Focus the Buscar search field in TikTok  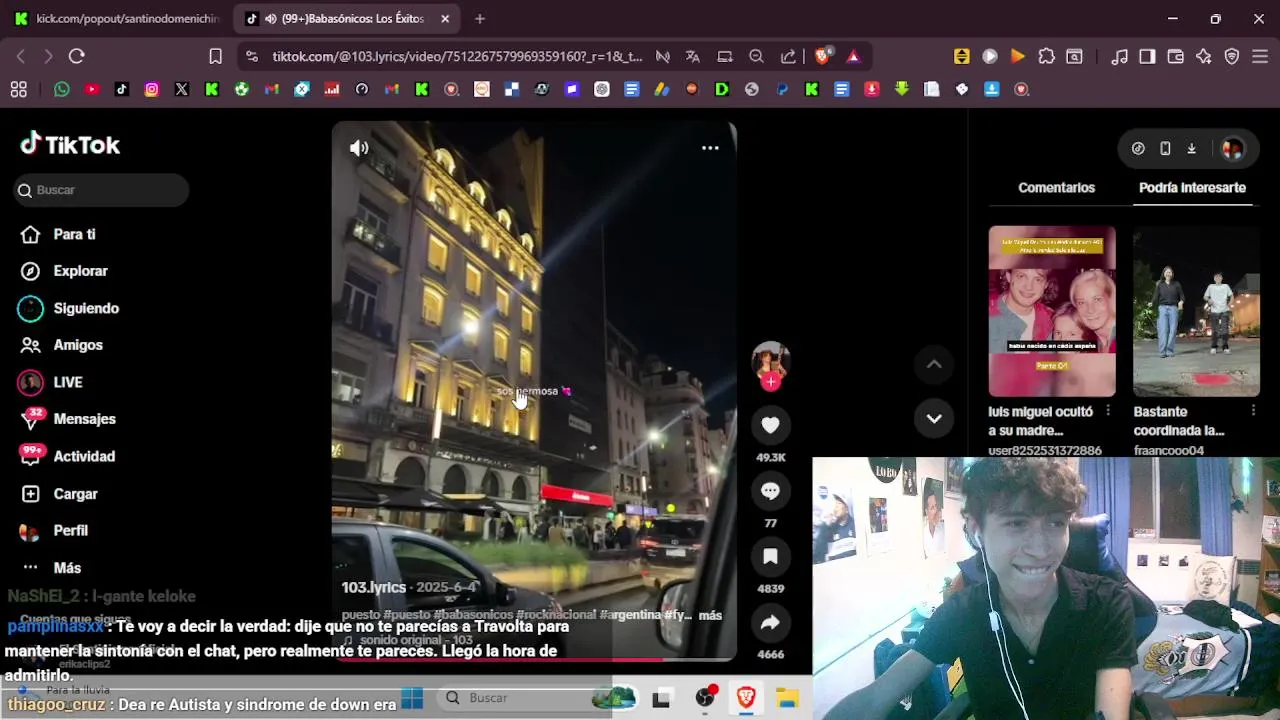(x=101, y=190)
